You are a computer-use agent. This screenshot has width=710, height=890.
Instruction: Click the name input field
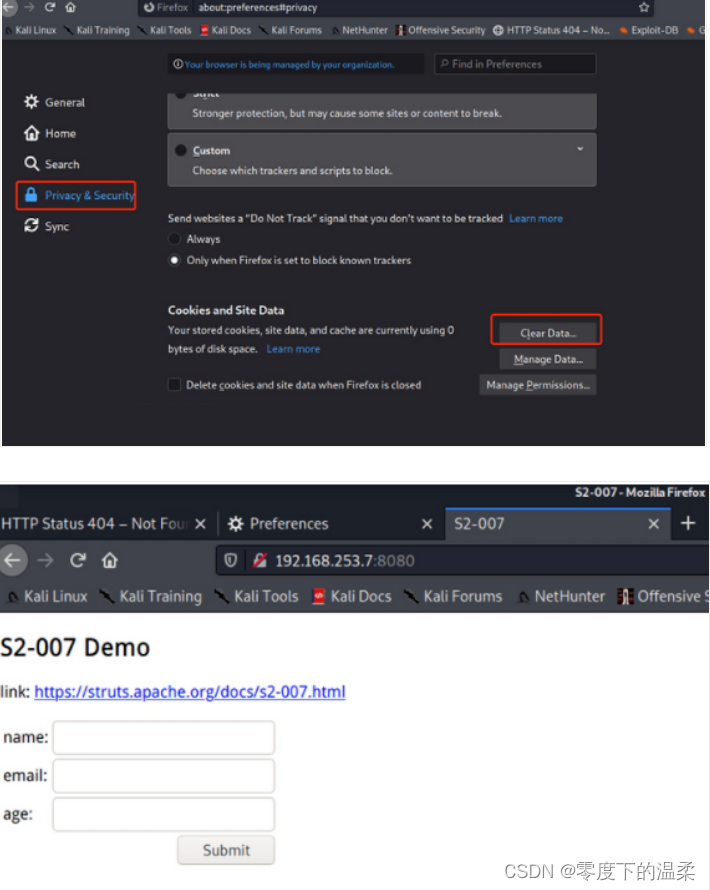click(164, 737)
